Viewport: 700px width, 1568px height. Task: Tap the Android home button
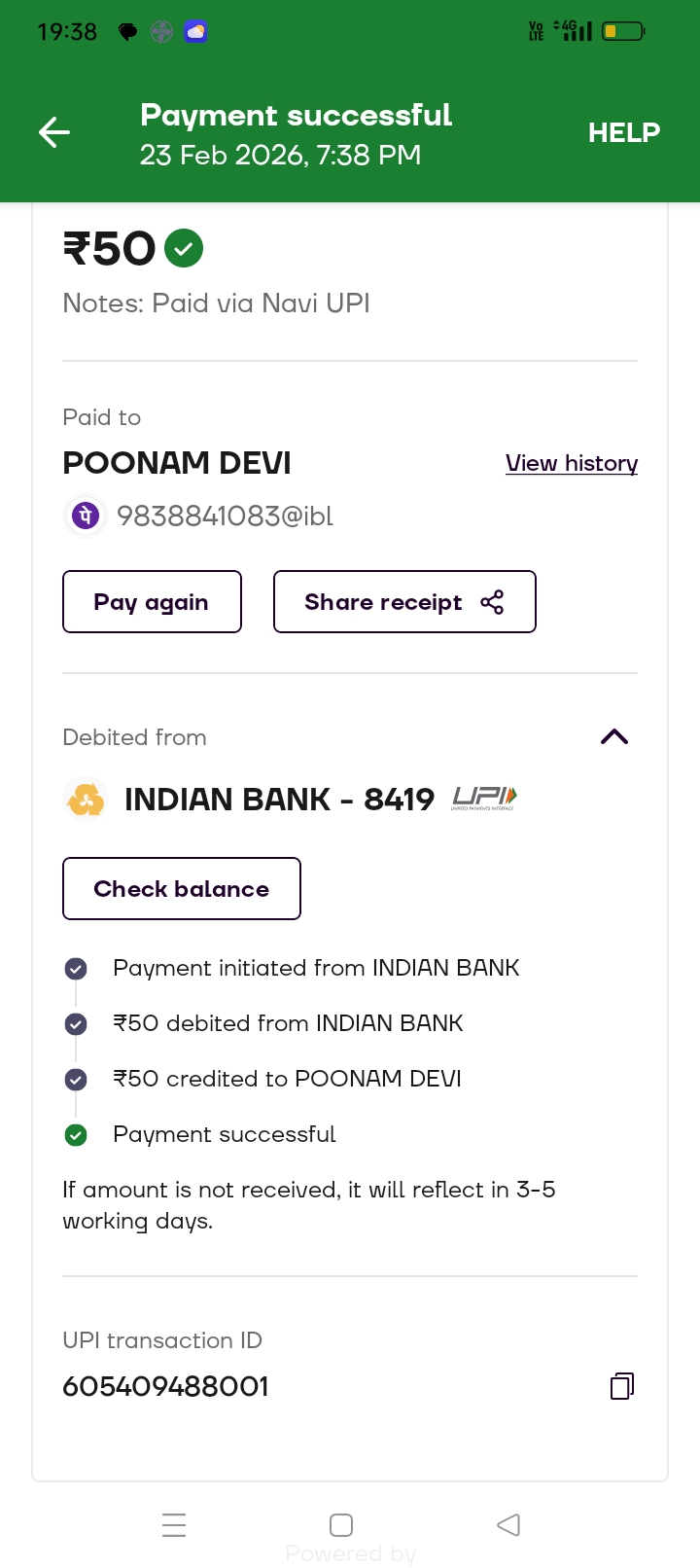tap(341, 1524)
